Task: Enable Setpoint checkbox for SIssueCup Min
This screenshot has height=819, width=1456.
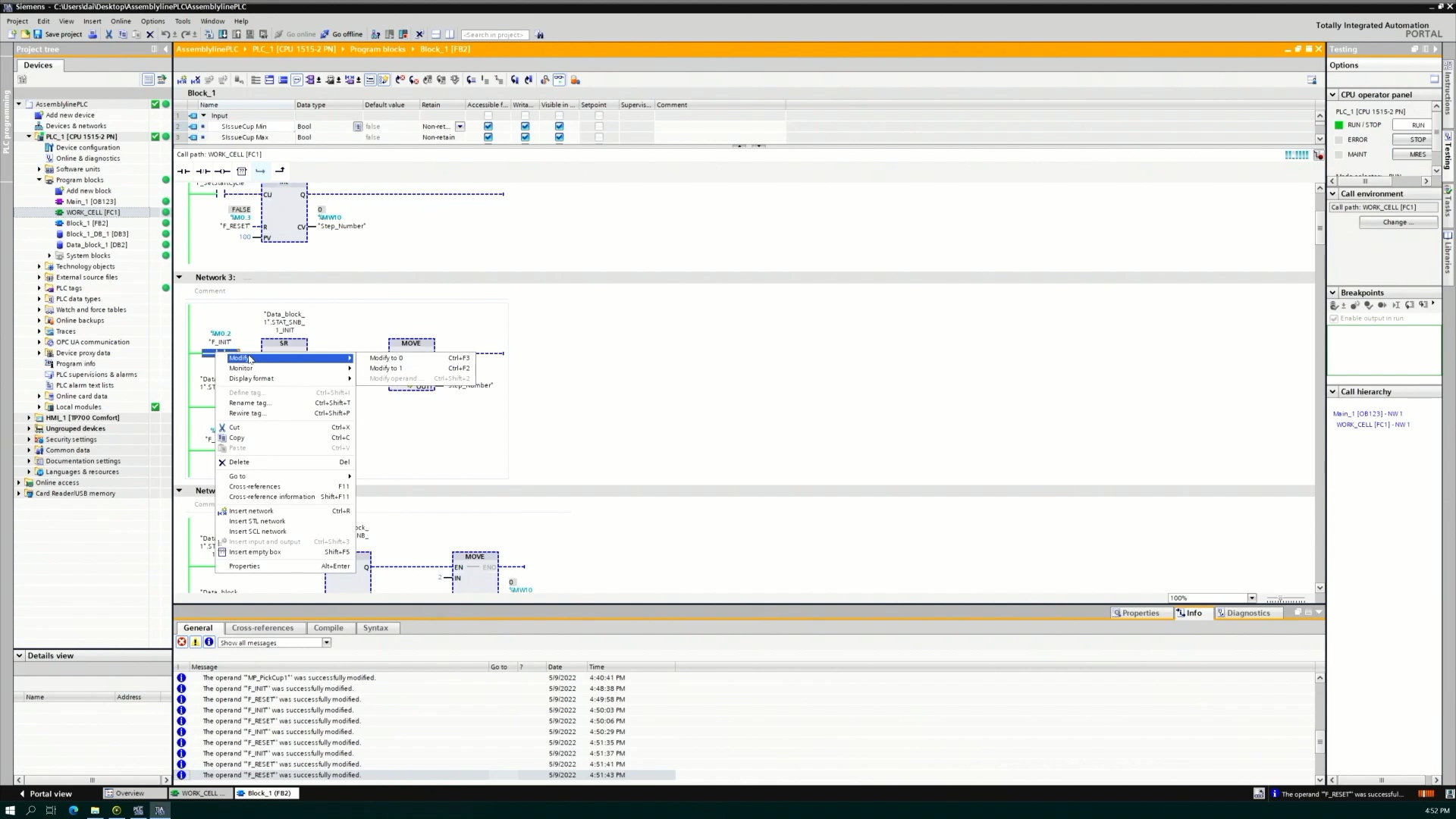Action: [598, 127]
